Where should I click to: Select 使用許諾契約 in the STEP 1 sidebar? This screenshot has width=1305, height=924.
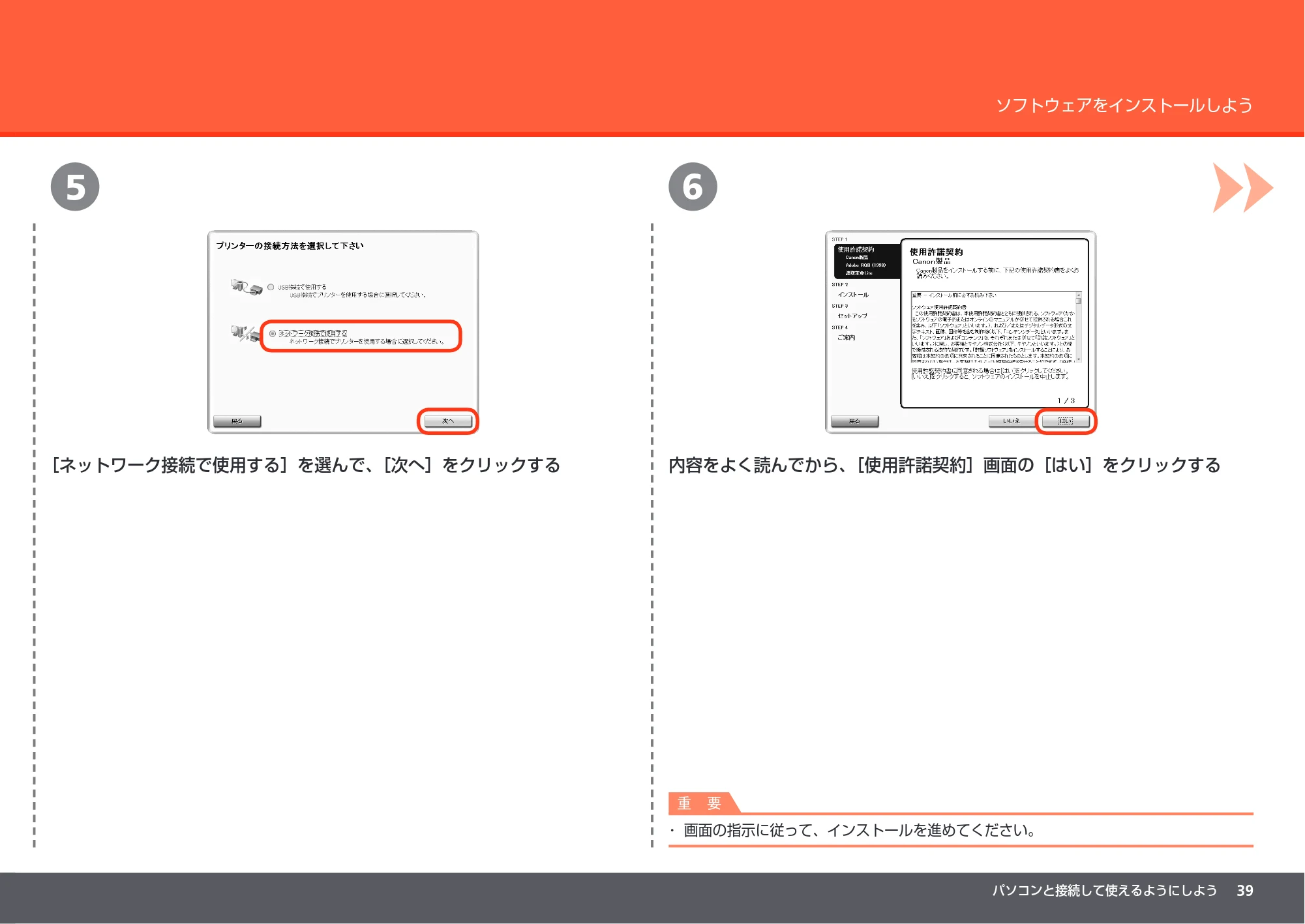point(856,250)
